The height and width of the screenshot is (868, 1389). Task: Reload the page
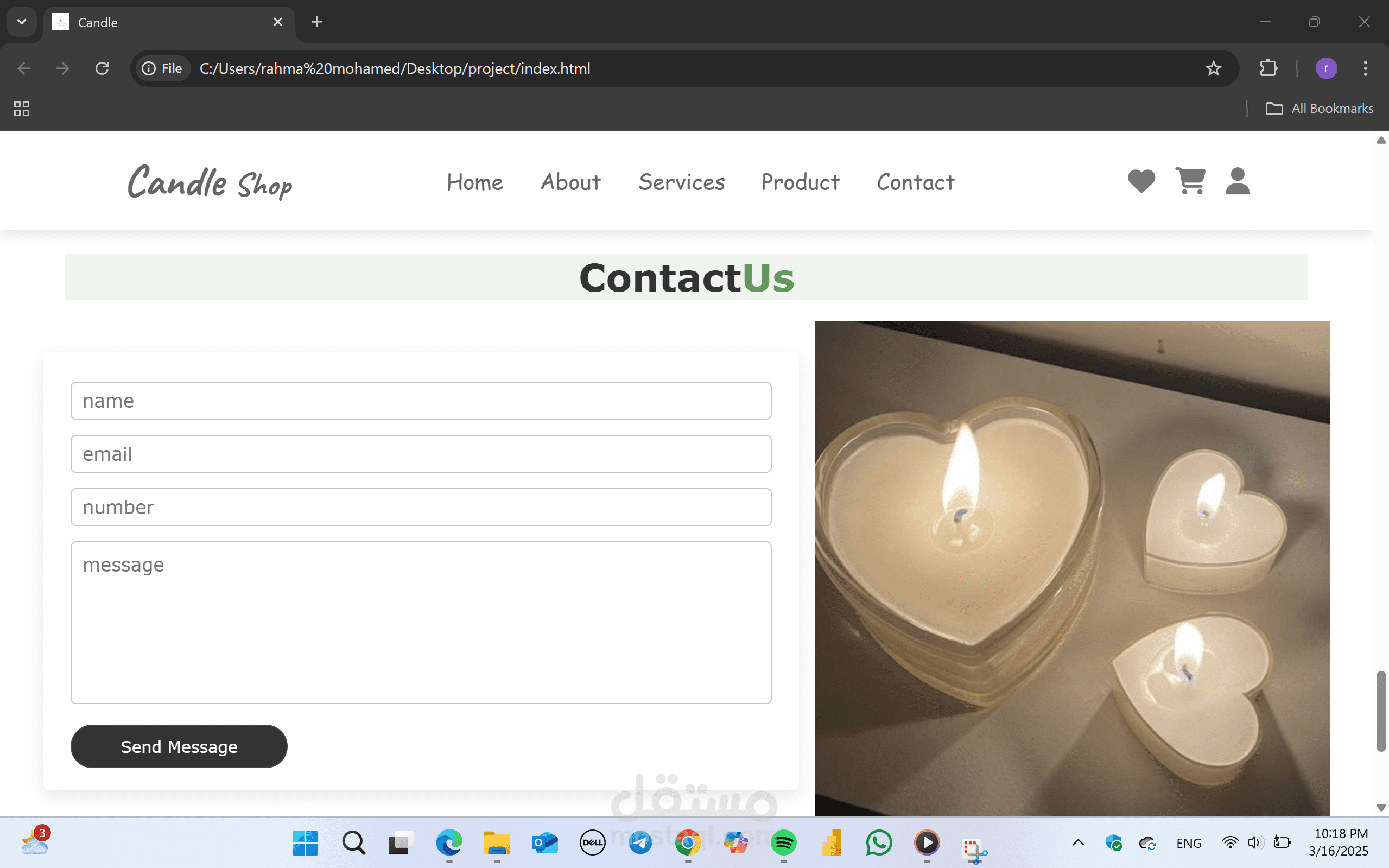(102, 69)
